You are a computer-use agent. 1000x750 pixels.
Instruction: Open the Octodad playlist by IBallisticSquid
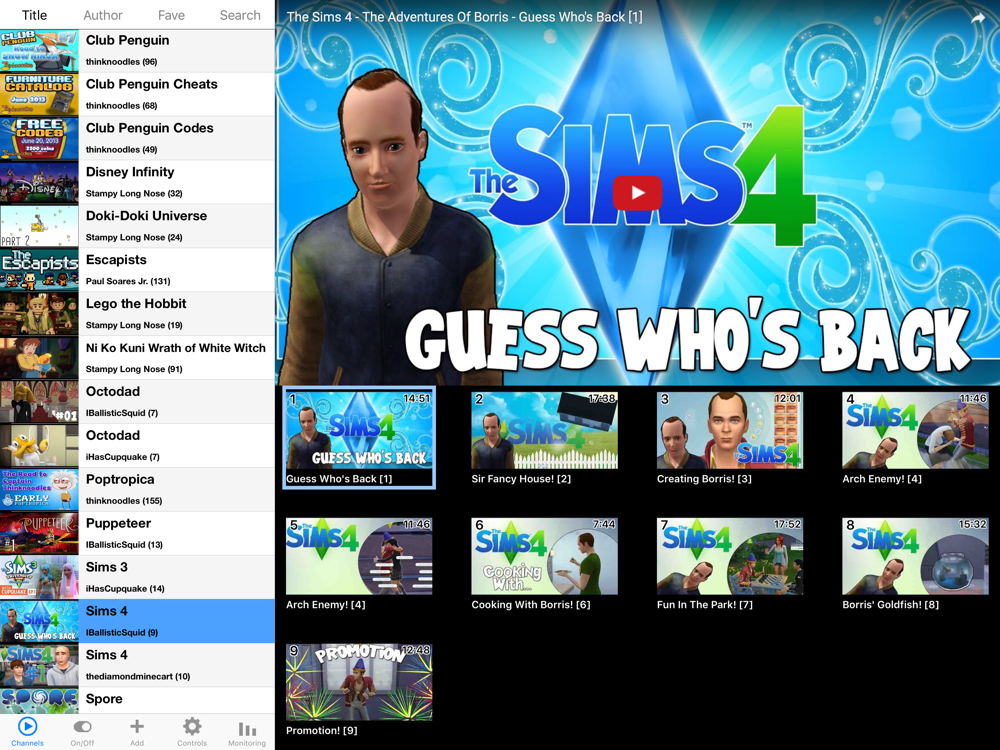[137, 402]
